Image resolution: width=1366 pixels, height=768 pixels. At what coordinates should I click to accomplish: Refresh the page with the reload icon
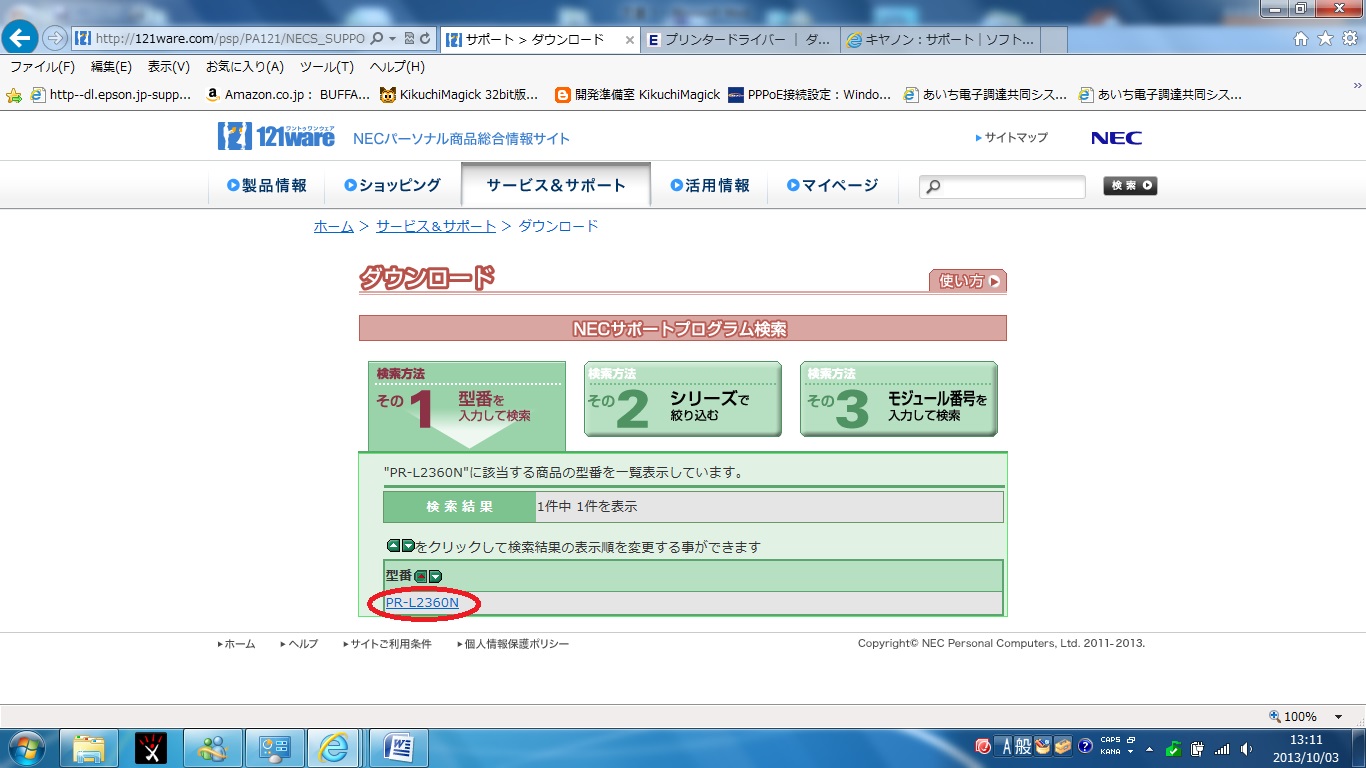(x=426, y=38)
